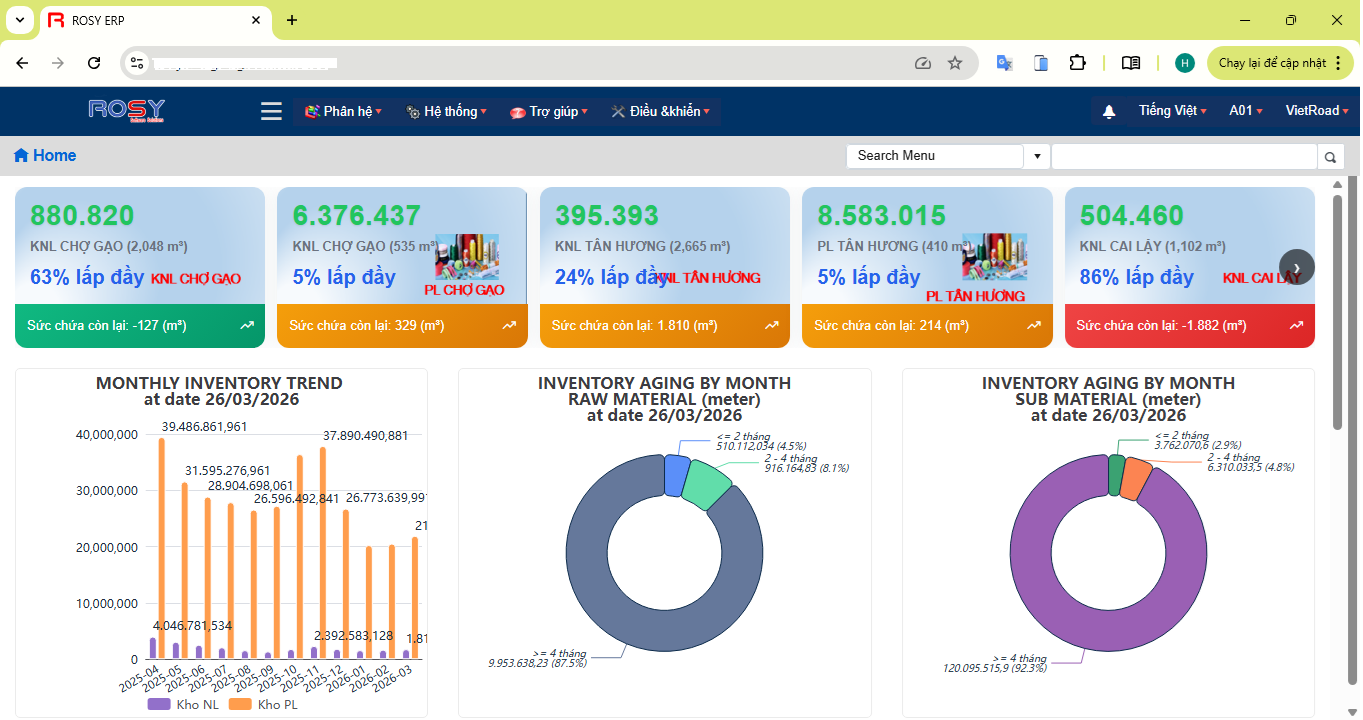1363x720 pixels.
Task: Click the search magnifier icon
Action: 1330,157
